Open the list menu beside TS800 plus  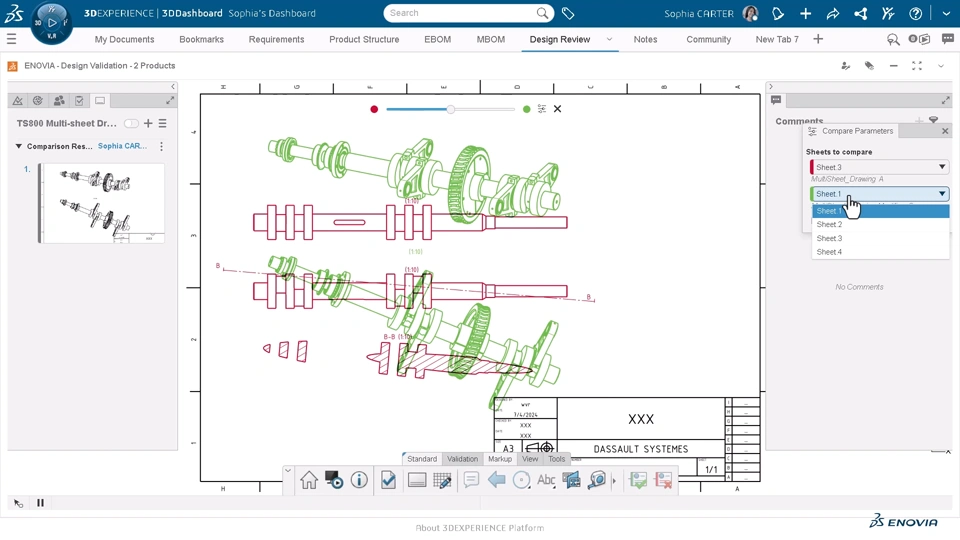coord(162,123)
